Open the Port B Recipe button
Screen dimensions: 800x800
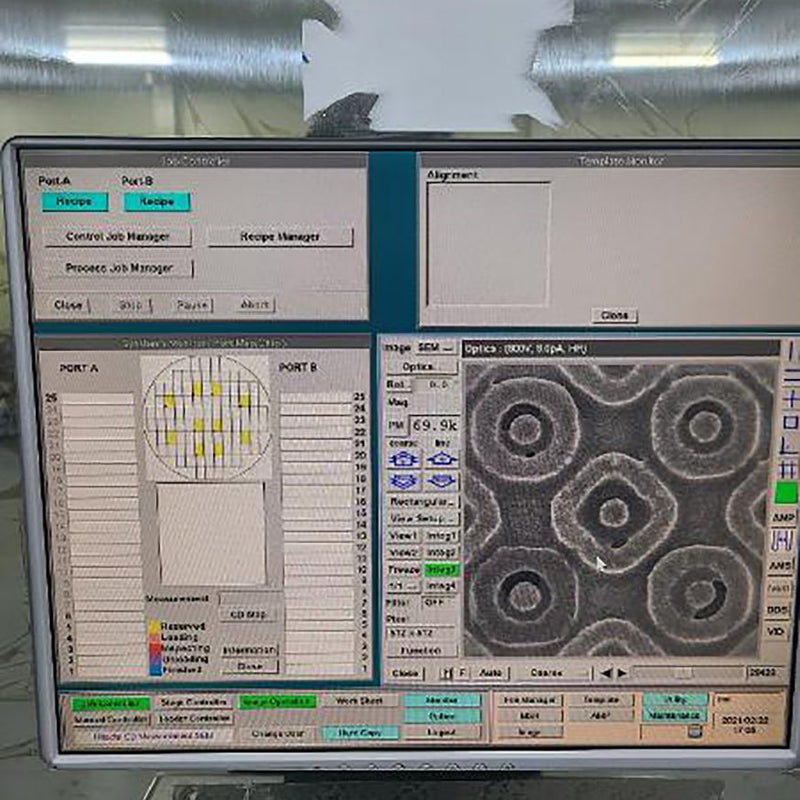click(x=157, y=202)
